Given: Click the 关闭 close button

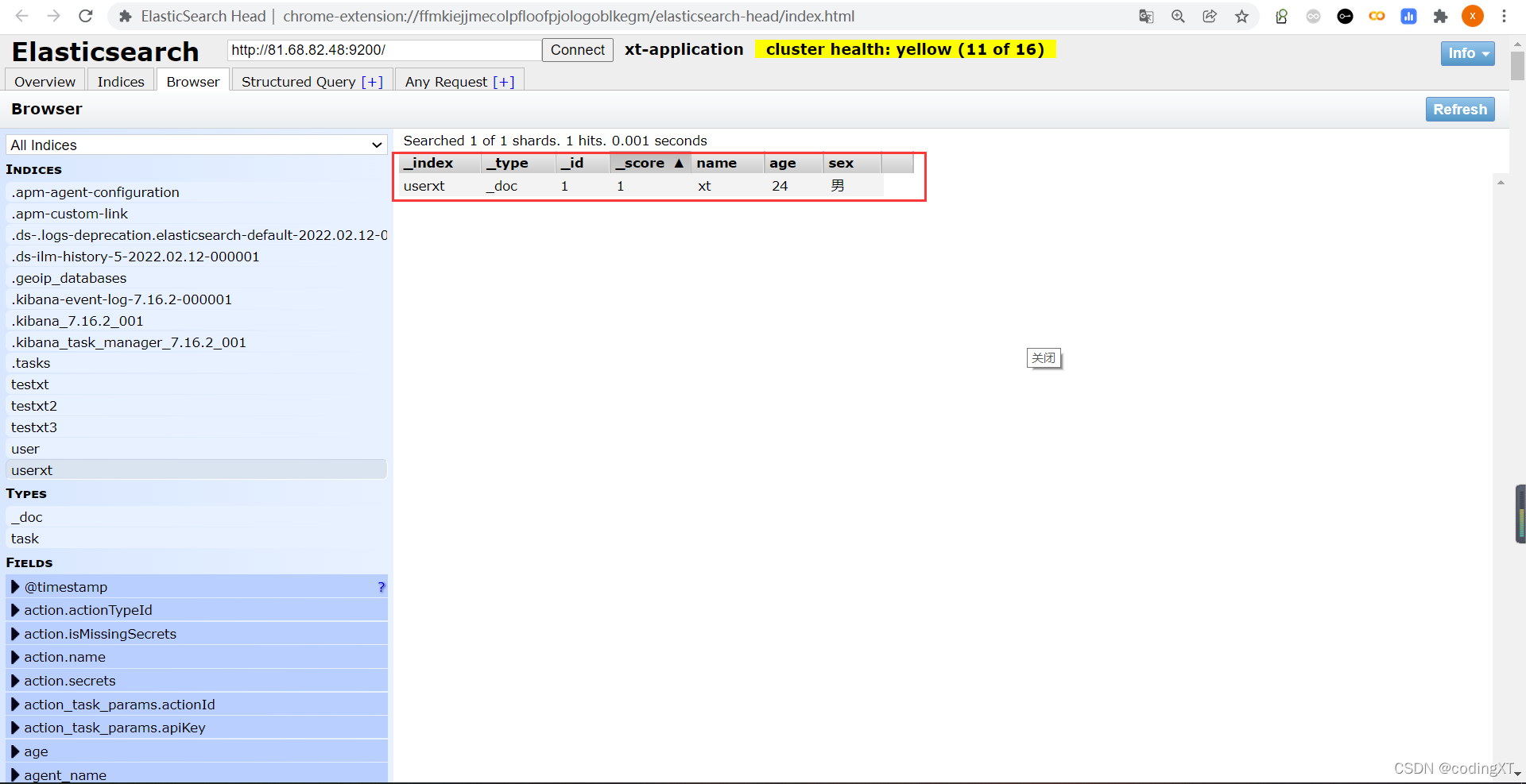Looking at the screenshot, I should click(1044, 358).
